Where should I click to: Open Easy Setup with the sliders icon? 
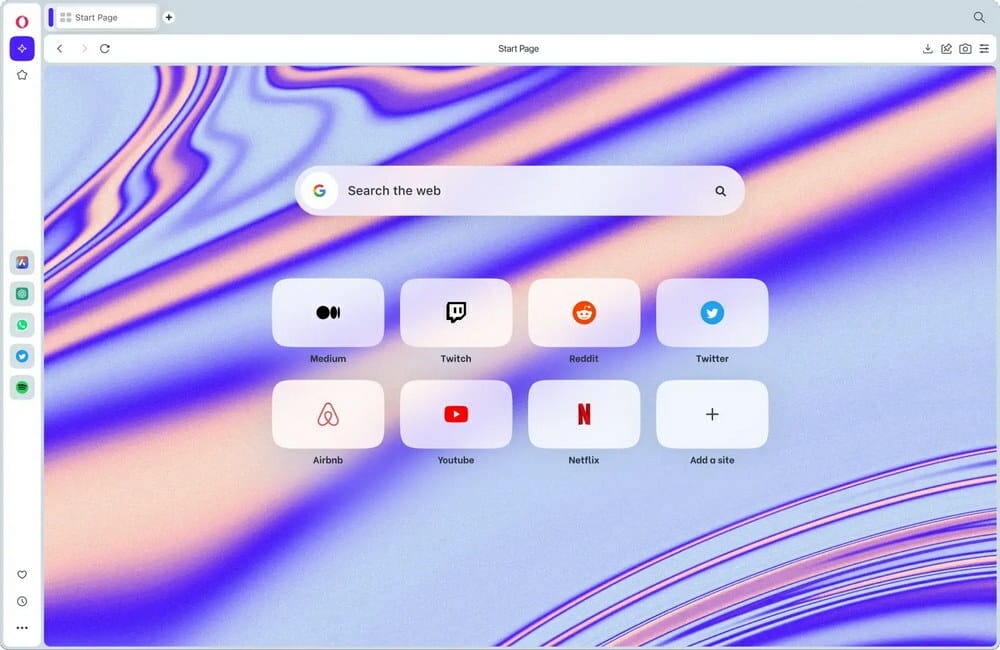click(x=985, y=48)
